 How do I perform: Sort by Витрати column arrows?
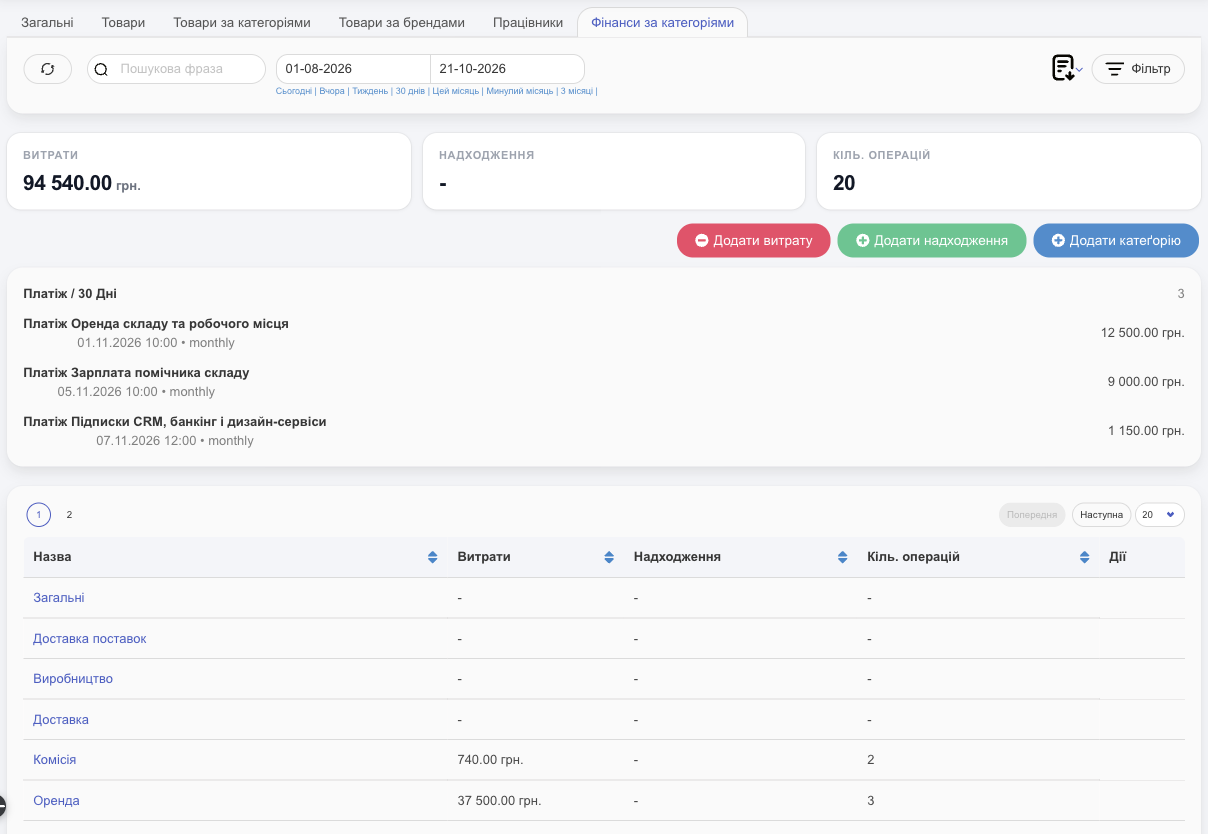tap(609, 557)
